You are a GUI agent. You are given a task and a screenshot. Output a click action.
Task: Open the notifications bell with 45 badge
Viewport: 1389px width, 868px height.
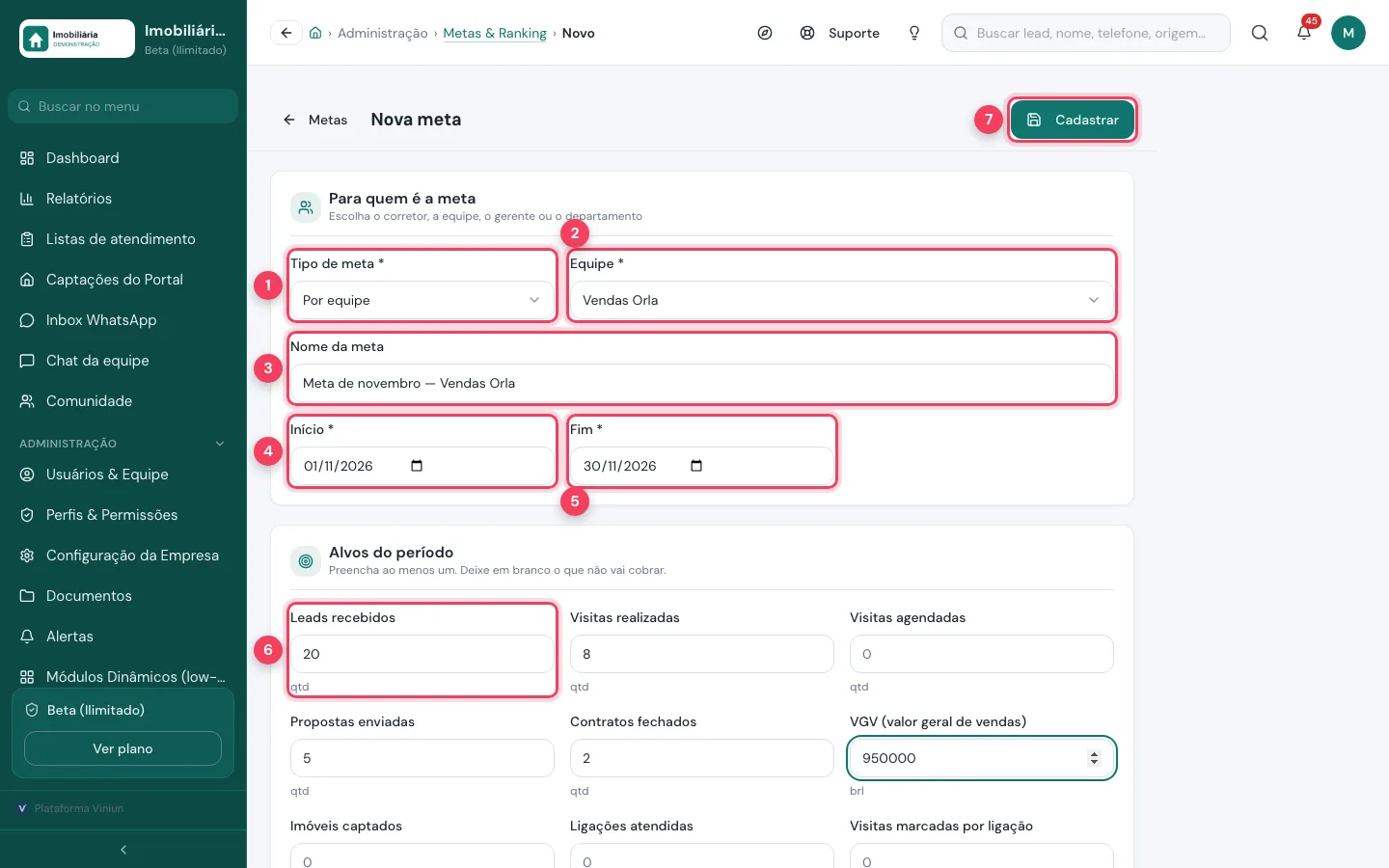pos(1304,33)
